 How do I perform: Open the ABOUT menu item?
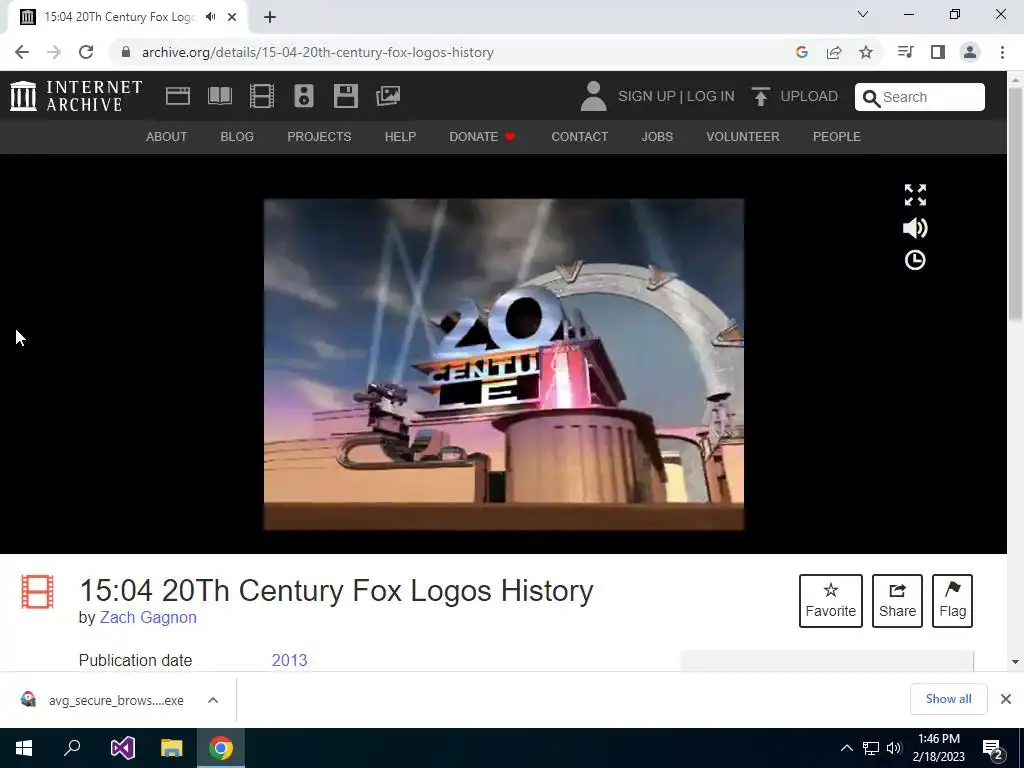tap(167, 136)
